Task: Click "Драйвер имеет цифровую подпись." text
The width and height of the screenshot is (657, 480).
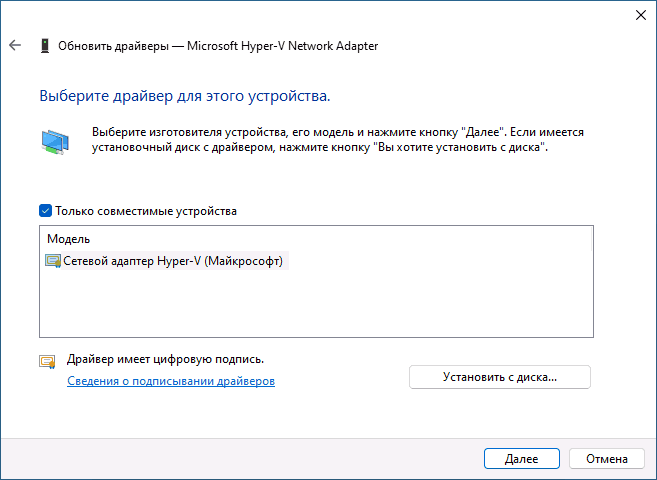Action: point(166,359)
